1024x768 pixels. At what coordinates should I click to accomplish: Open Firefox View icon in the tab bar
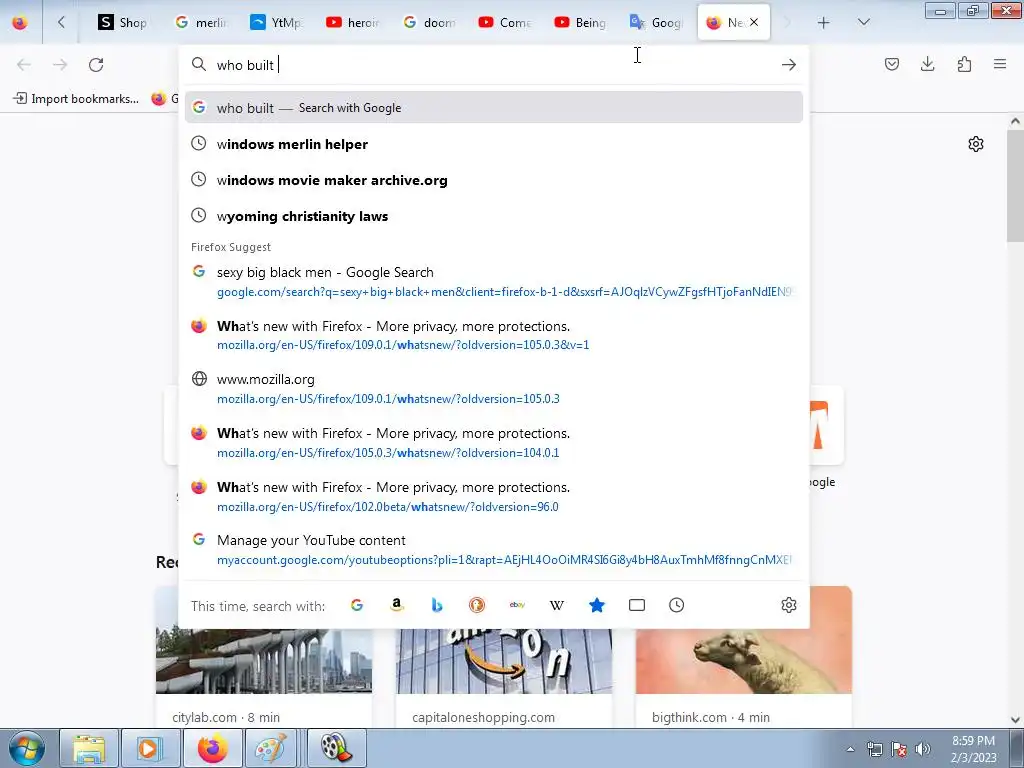20,22
